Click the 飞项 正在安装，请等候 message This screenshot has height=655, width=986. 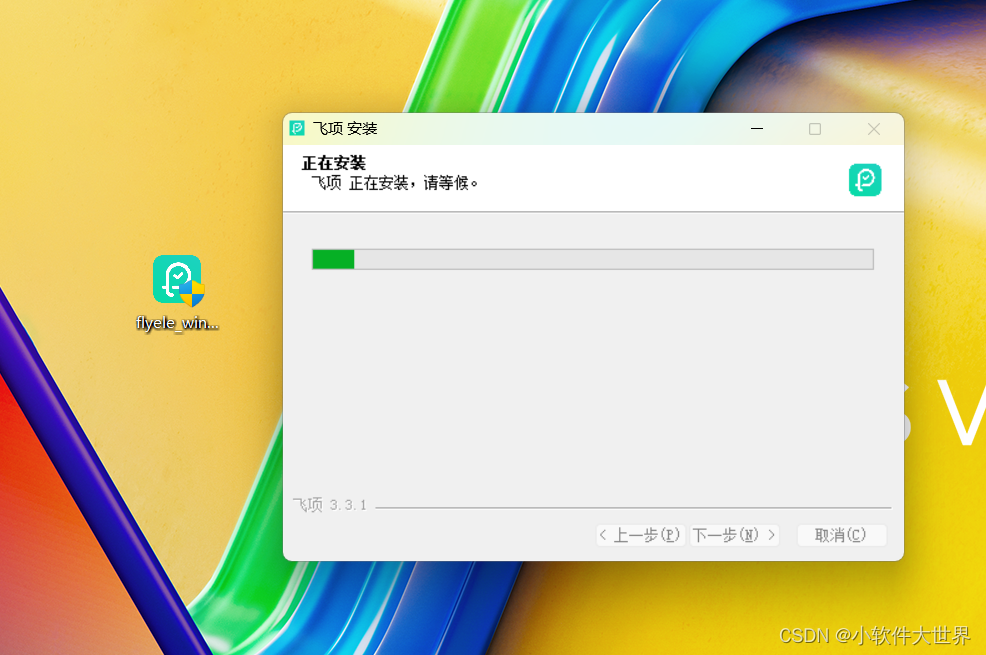[x=394, y=183]
